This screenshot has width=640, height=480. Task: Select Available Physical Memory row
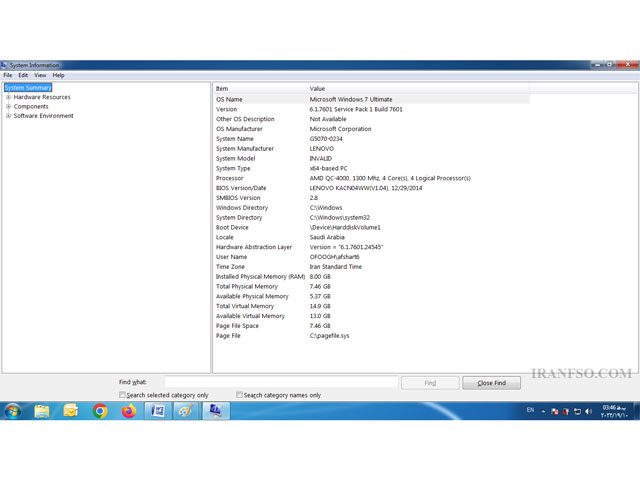pos(371,296)
